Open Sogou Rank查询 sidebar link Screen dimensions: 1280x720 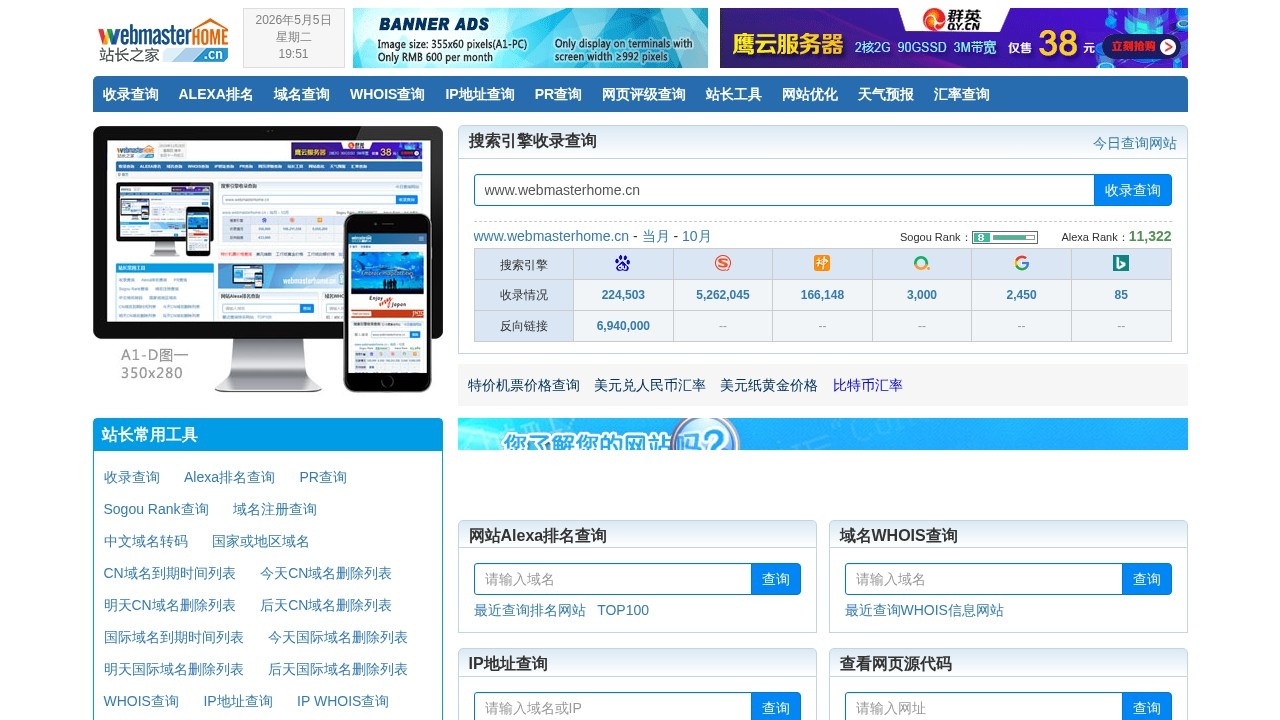[156, 509]
